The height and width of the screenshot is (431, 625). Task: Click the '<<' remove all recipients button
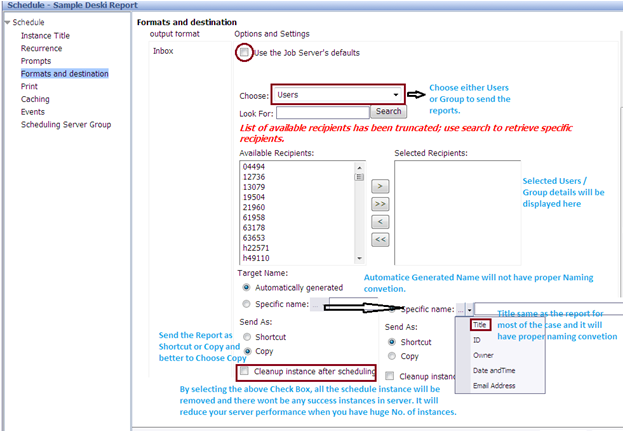tap(380, 239)
